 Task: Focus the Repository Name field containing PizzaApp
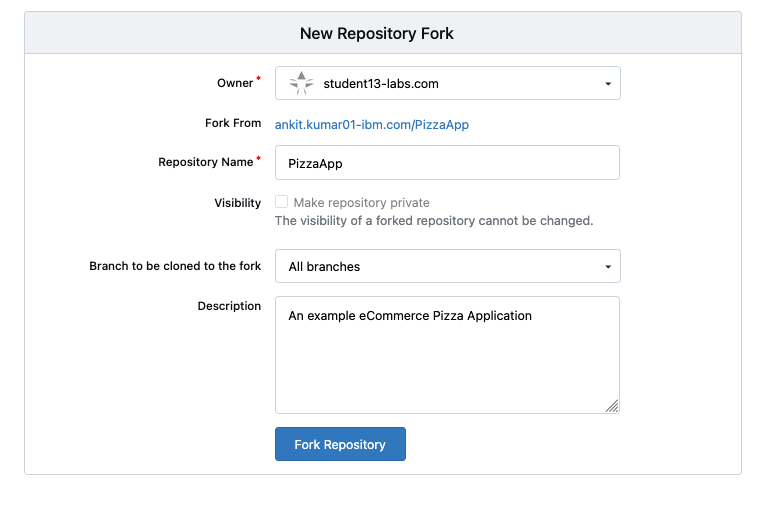[x=447, y=163]
